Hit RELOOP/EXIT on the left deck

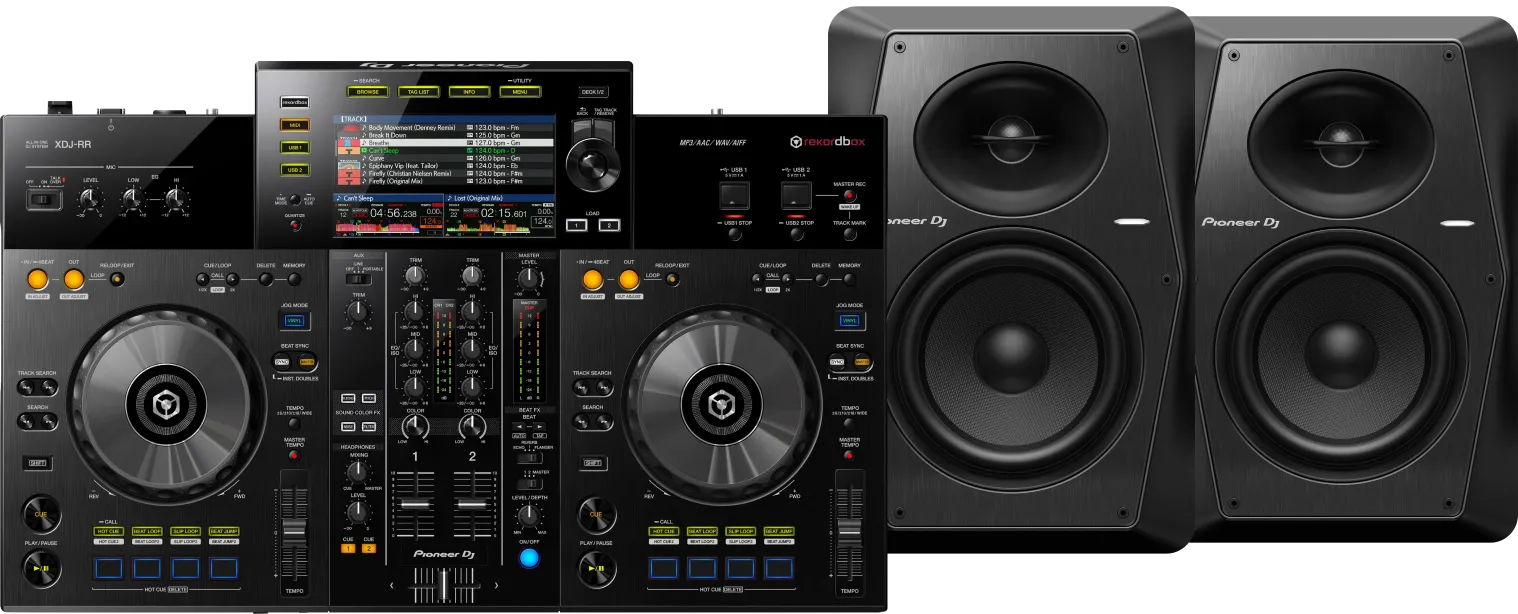117,279
